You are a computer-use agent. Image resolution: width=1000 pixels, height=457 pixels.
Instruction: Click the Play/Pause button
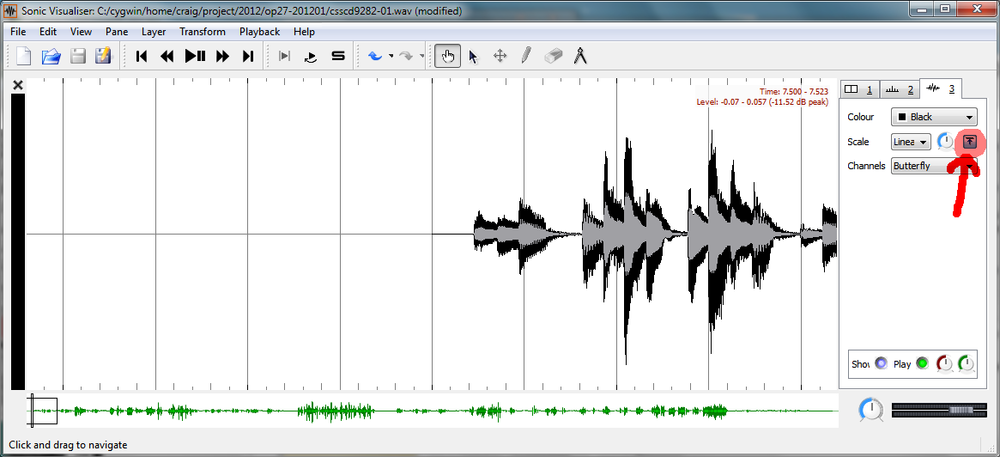(x=195, y=57)
